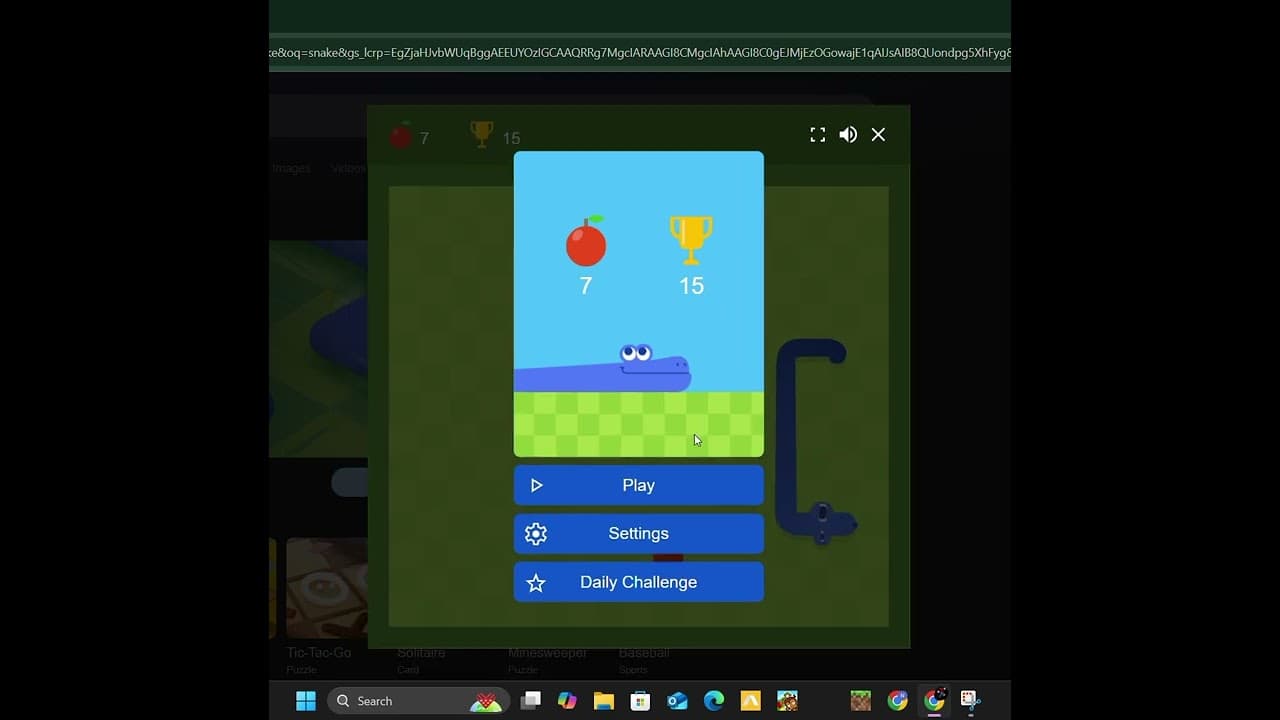Open Microsoft Store from the taskbar

coord(641,701)
